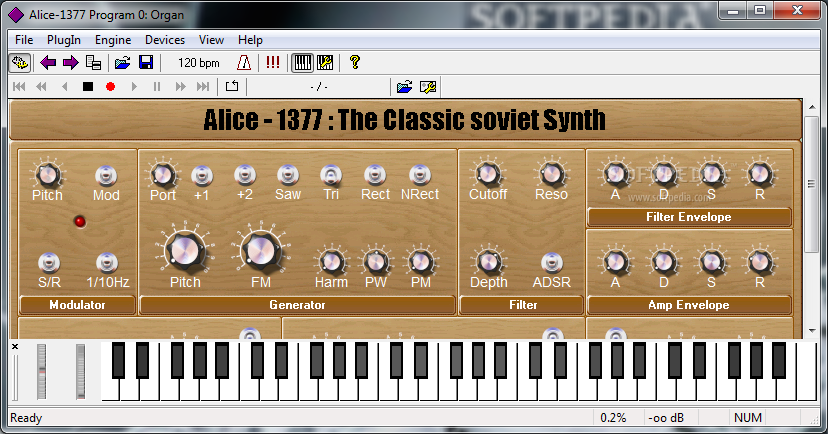Click the large FM knob
Image resolution: width=828 pixels, height=434 pixels.
tap(261, 250)
